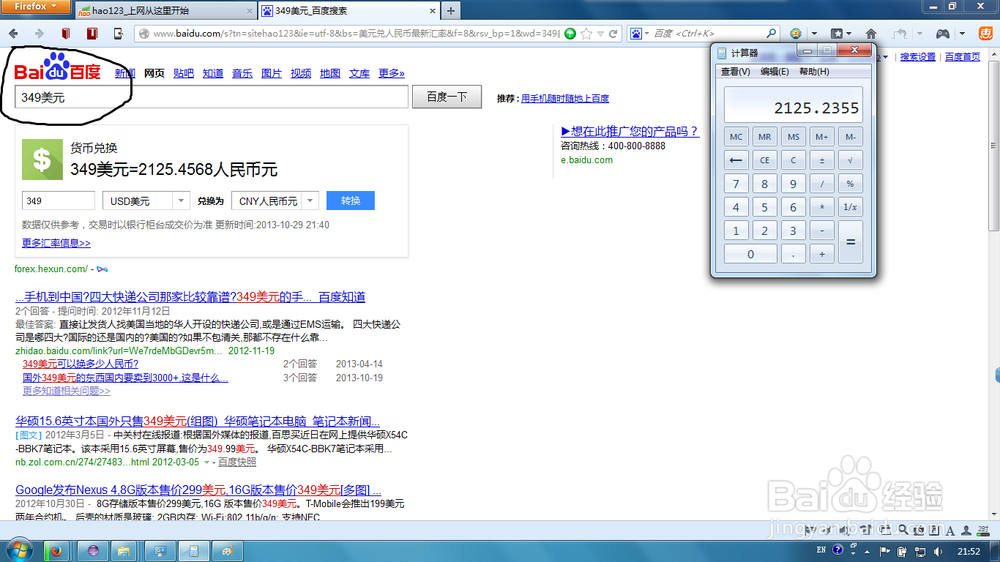Expand the CNY人民币元 currency dropdown
1000x562 pixels.
tap(310, 201)
